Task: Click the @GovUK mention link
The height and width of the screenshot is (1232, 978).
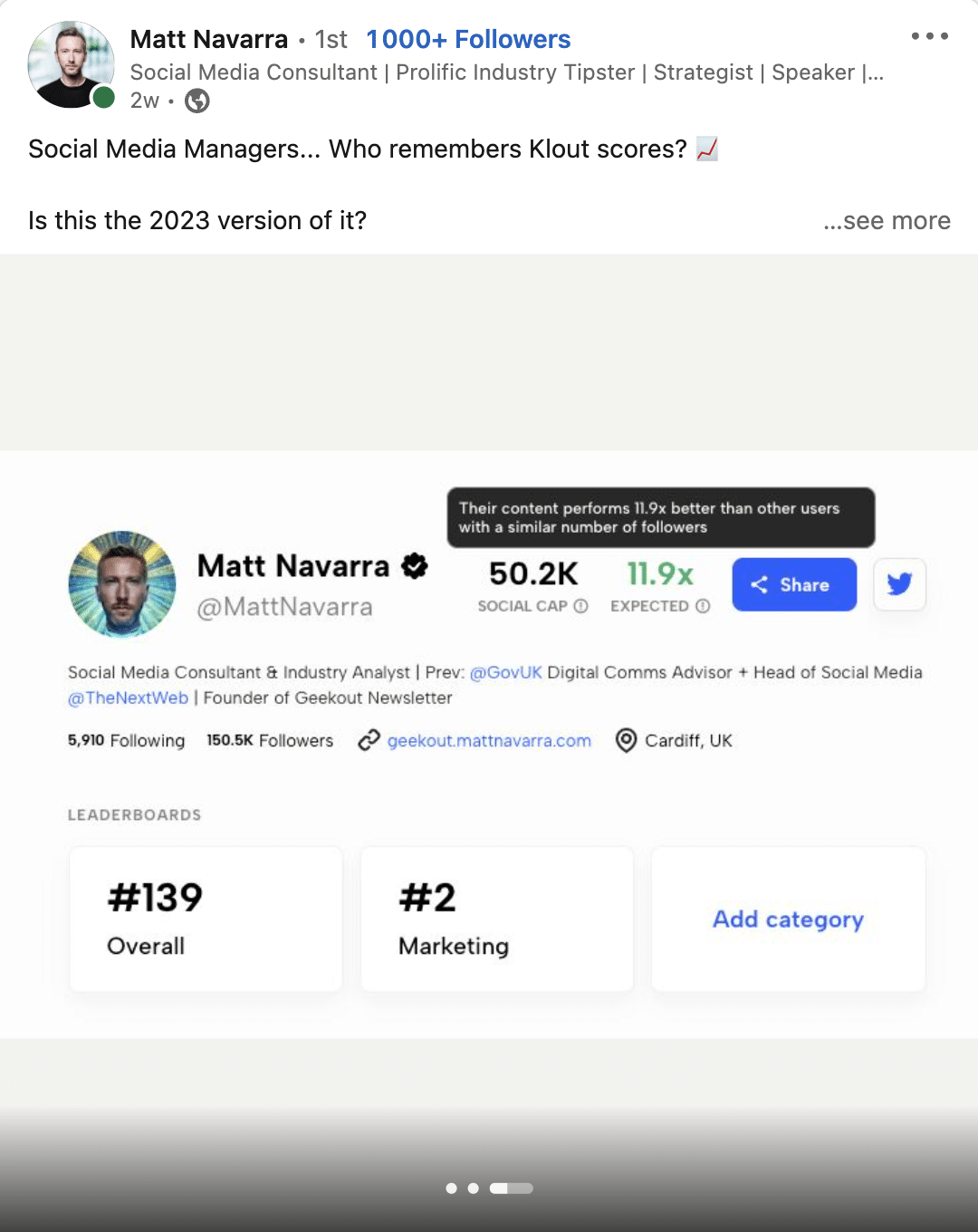Action: (505, 672)
